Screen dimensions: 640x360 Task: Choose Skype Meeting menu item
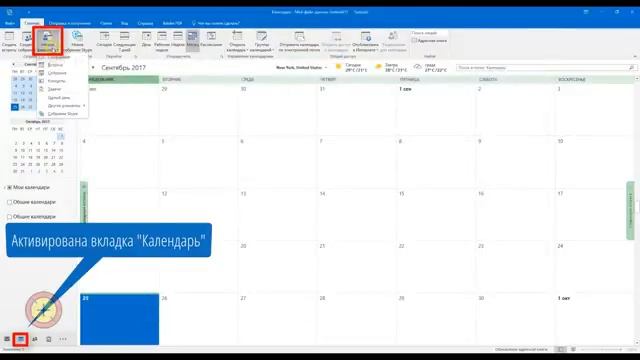tap(62, 114)
